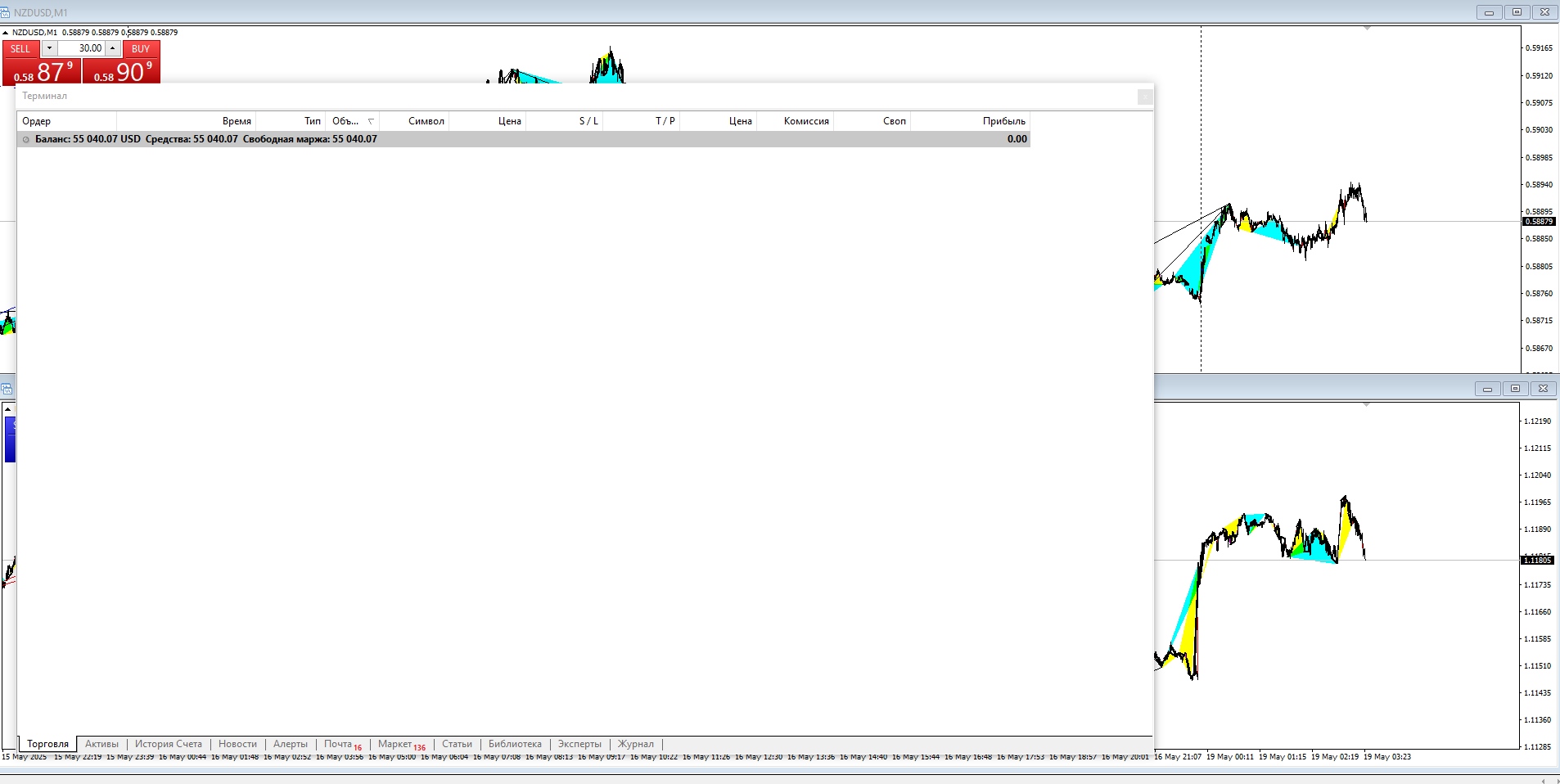Screen dimensions: 1560x784
Task: Click the Комиссия column header
Action: click(795, 121)
